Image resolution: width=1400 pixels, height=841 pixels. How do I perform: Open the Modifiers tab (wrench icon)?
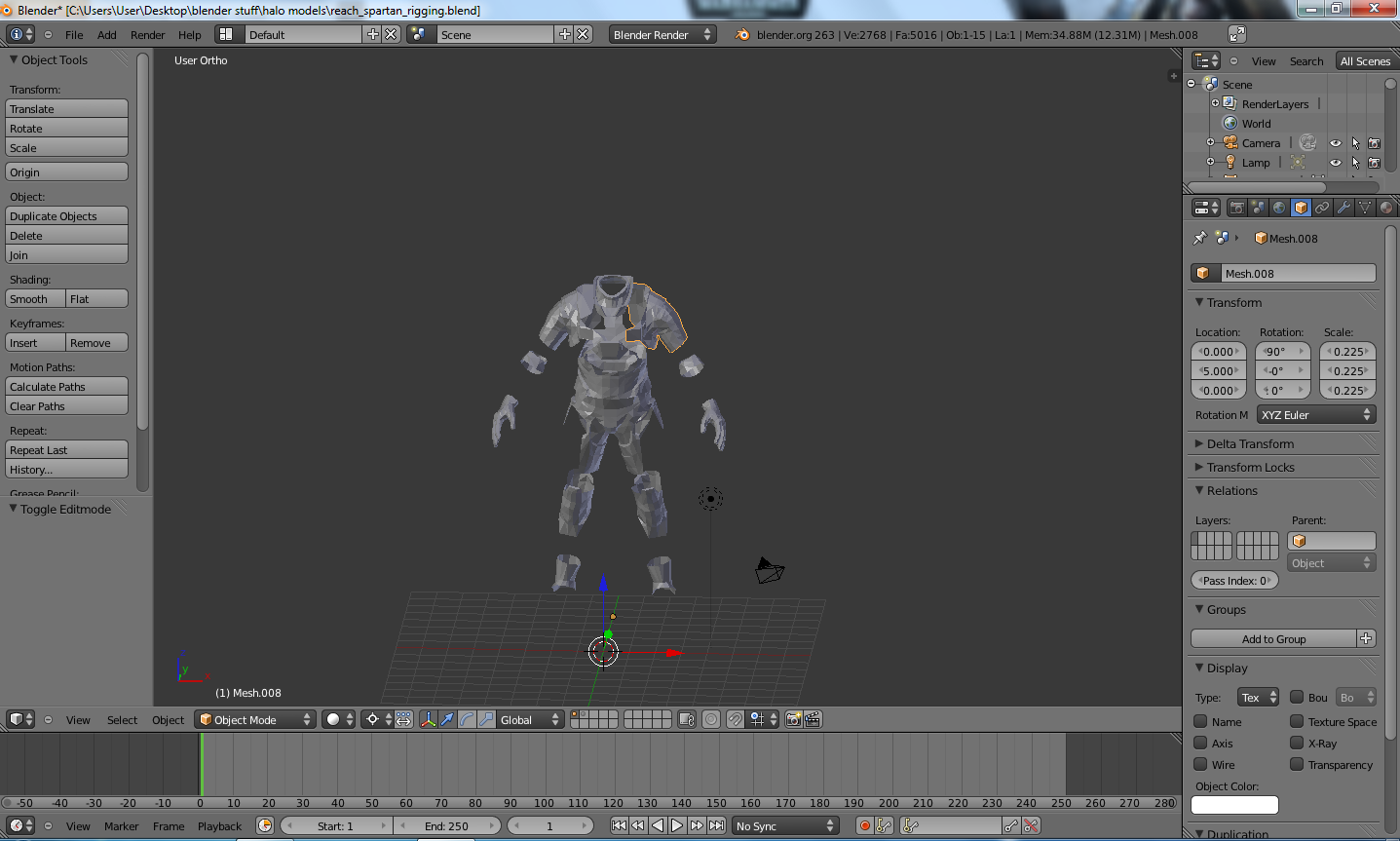pyautogui.click(x=1343, y=208)
